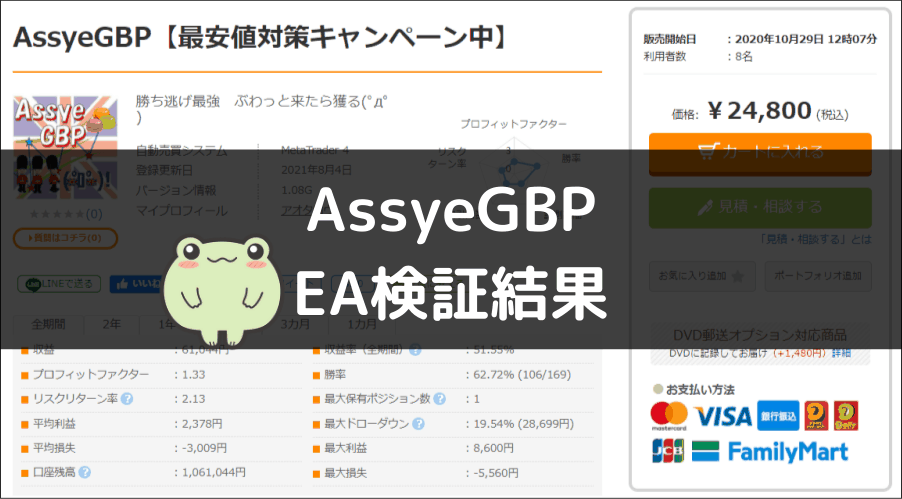Click the 銀行振込 payment icon

point(778,416)
